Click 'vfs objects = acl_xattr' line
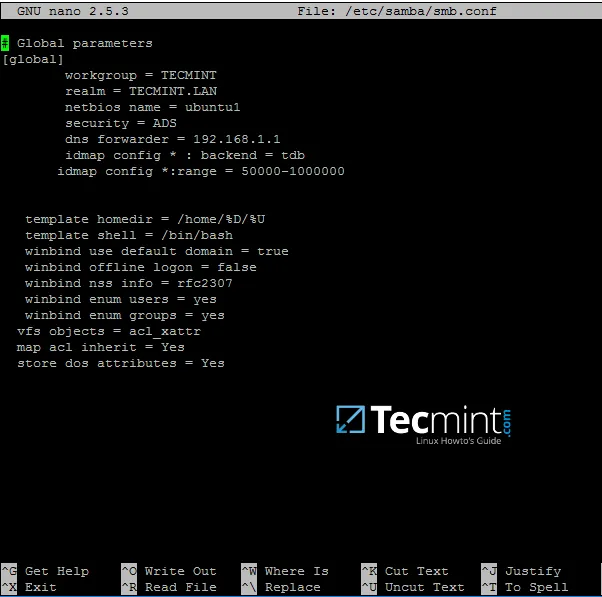Viewport: 602px width, 597px height. pos(109,332)
